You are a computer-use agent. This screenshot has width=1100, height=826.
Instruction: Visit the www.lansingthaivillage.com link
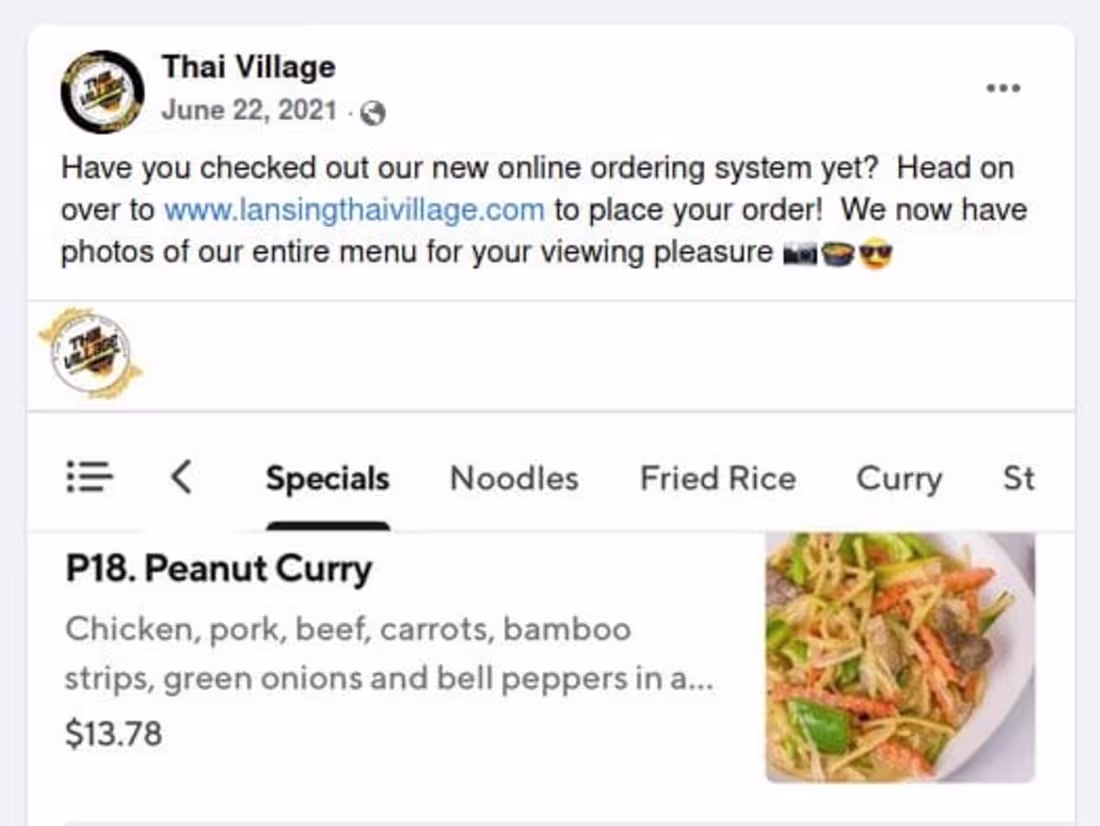tap(354, 211)
